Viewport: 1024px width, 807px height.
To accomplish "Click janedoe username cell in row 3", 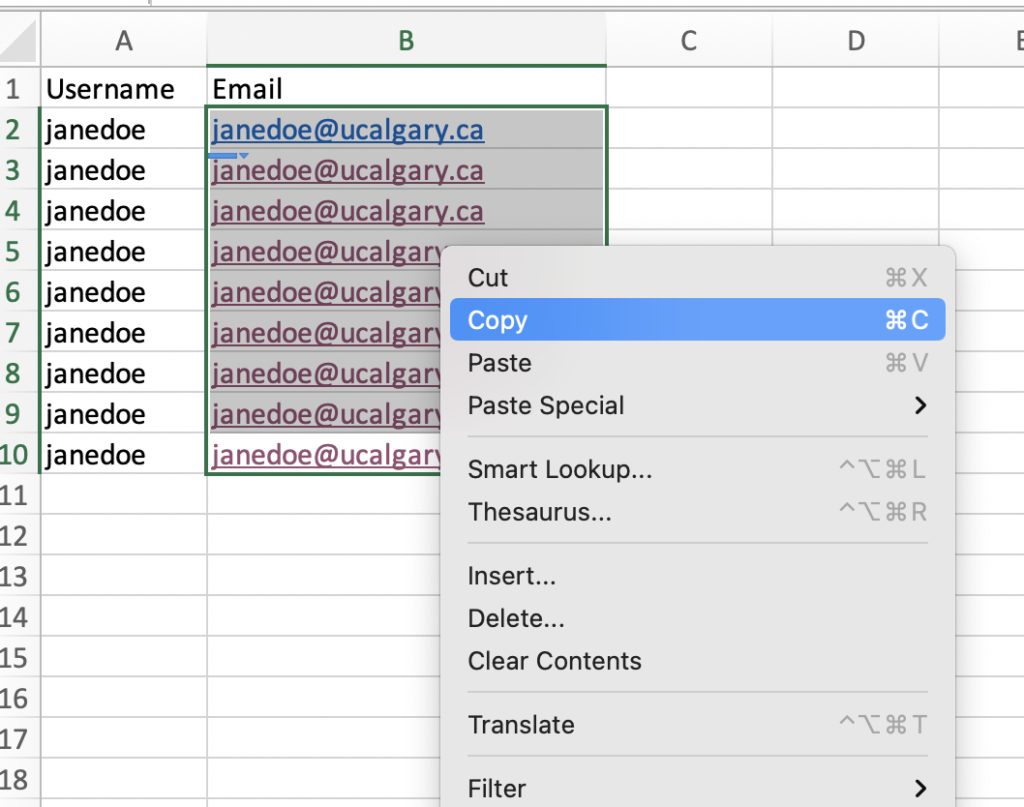I will [x=124, y=169].
